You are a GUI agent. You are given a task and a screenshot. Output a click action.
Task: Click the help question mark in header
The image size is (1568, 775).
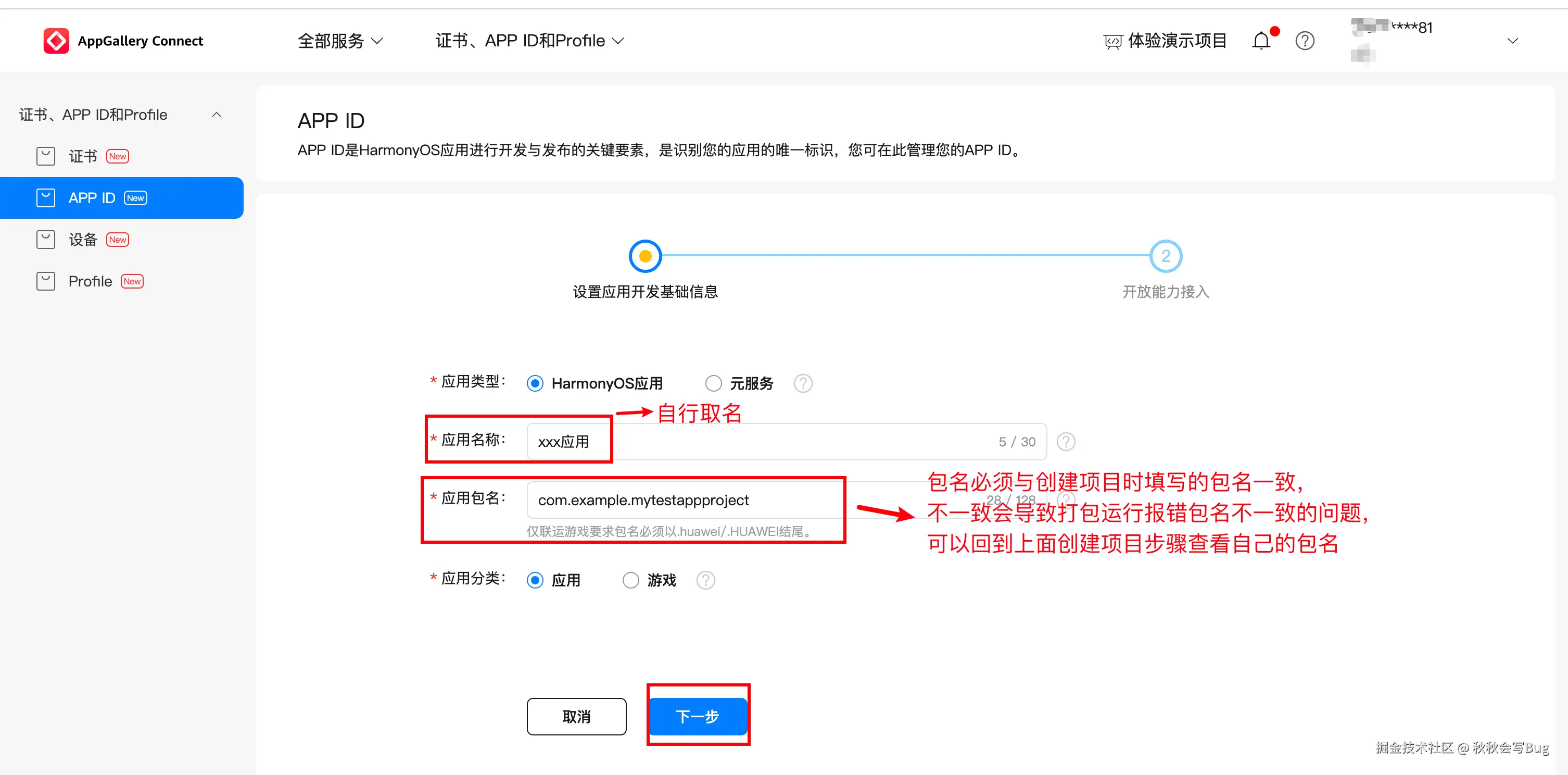tap(1305, 41)
